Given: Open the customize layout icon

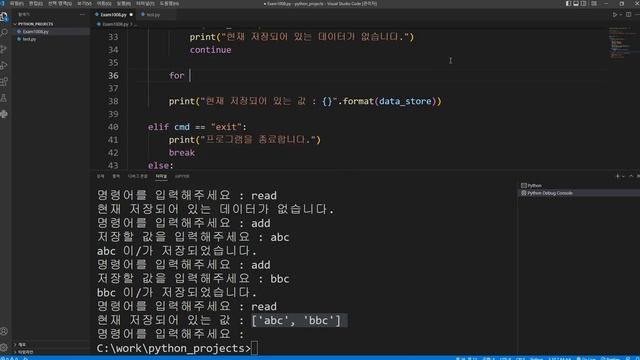Looking at the screenshot, I should coord(594,3).
